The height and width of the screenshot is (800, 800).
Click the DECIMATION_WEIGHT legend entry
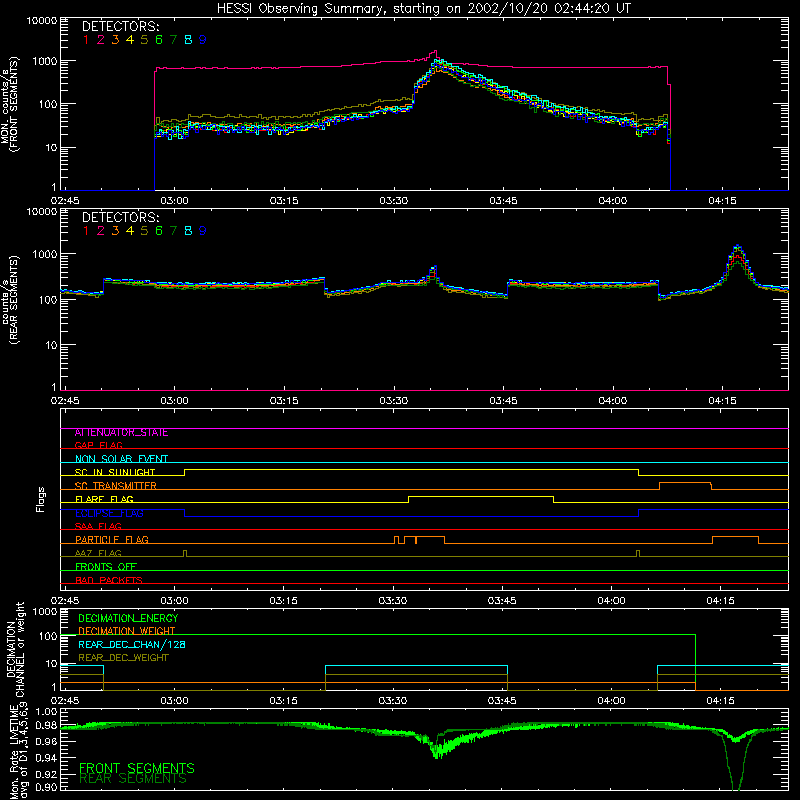[x=127, y=631]
